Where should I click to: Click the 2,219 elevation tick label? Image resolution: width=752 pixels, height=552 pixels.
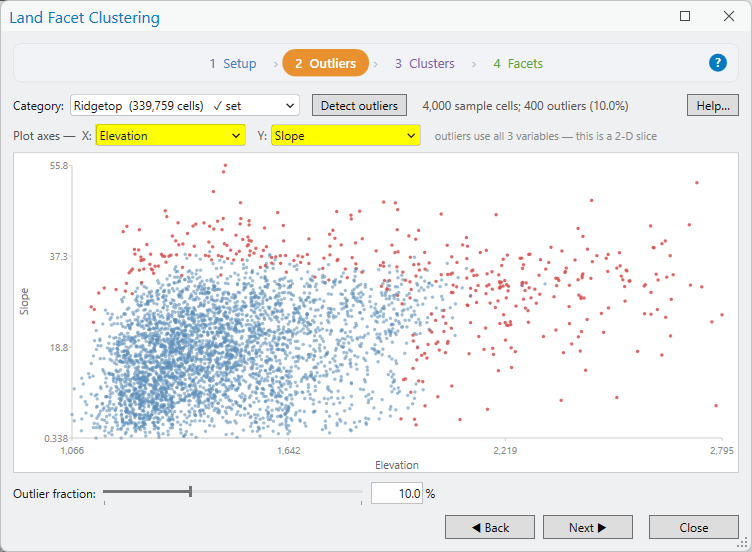pyautogui.click(x=505, y=451)
